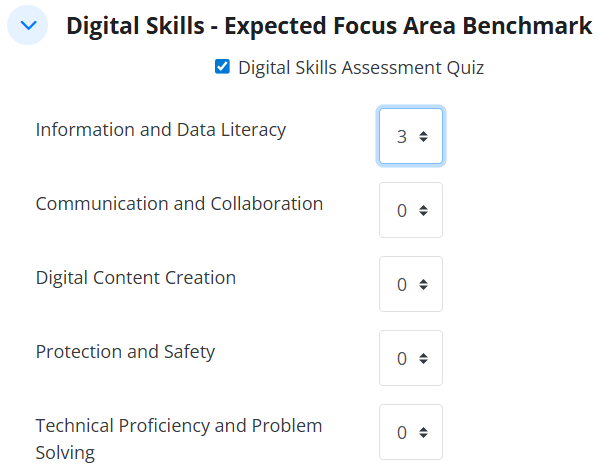Open the Communication and Collaboration dropdown
Image resolution: width=613 pixels, height=475 pixels.
pyautogui.click(x=411, y=210)
